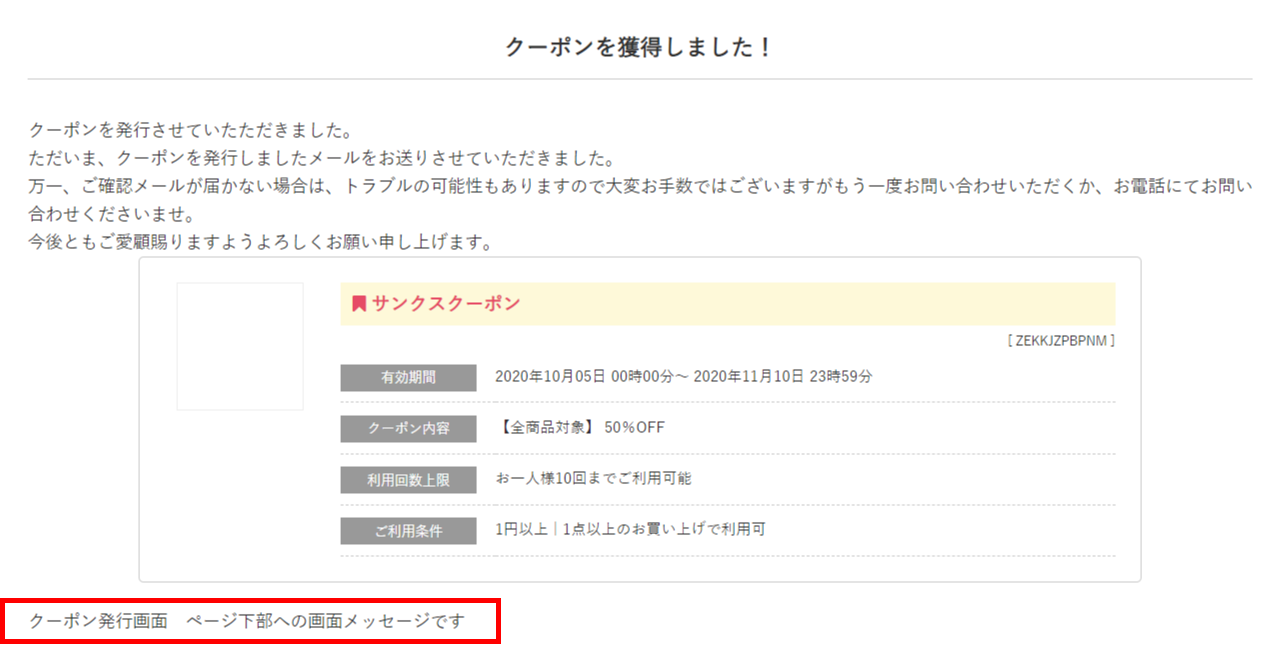Click the coupon code ZEKKJZPBPNM
1285x654 pixels.
1061,341
